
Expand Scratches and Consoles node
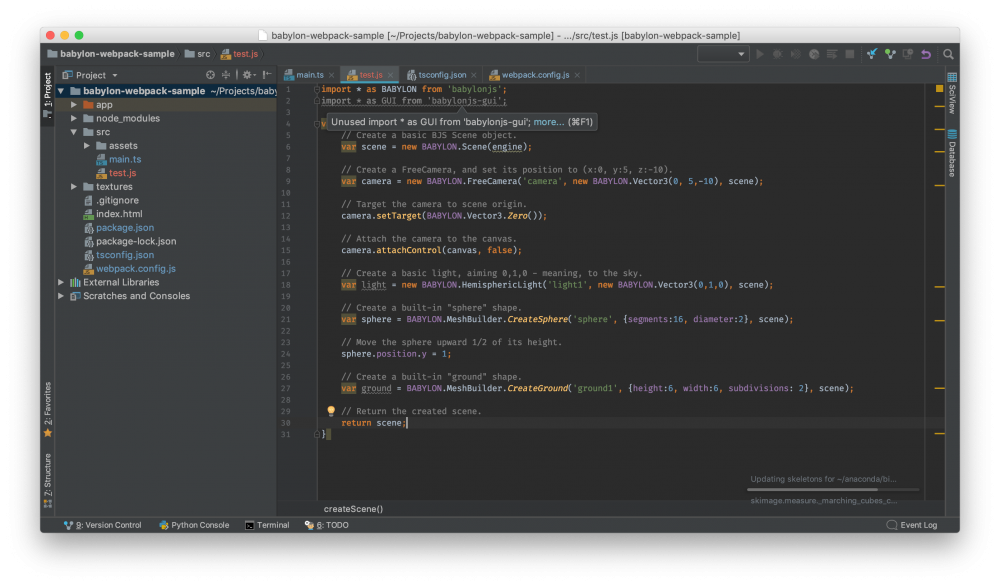tap(61, 296)
